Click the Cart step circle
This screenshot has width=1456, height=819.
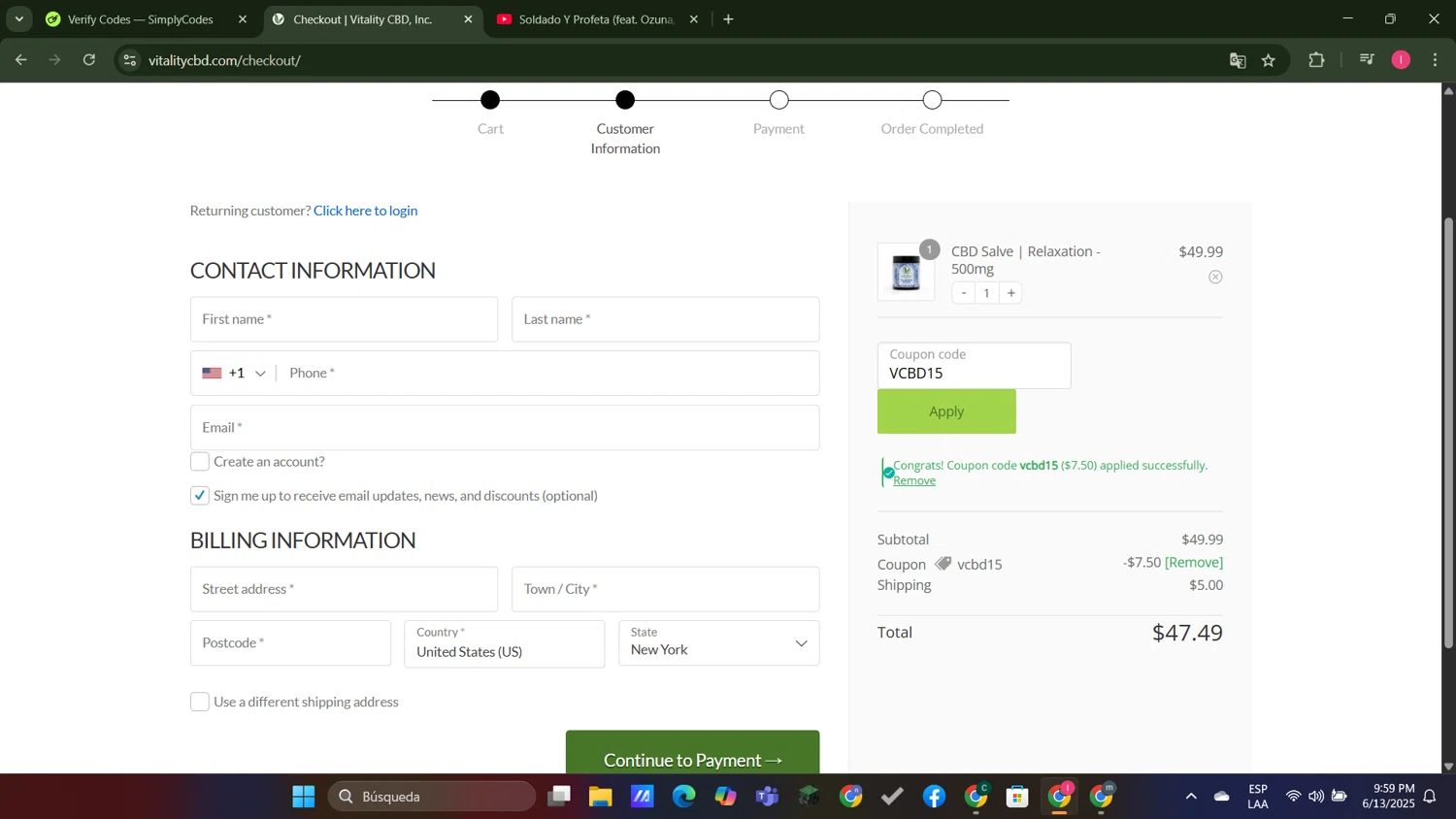click(490, 100)
